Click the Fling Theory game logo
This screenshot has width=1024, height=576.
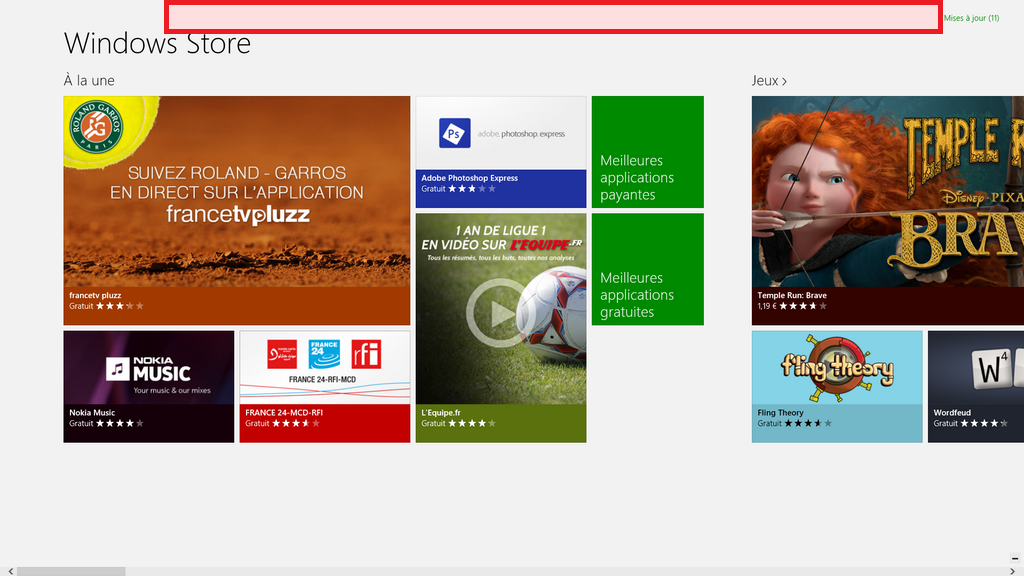(837, 368)
